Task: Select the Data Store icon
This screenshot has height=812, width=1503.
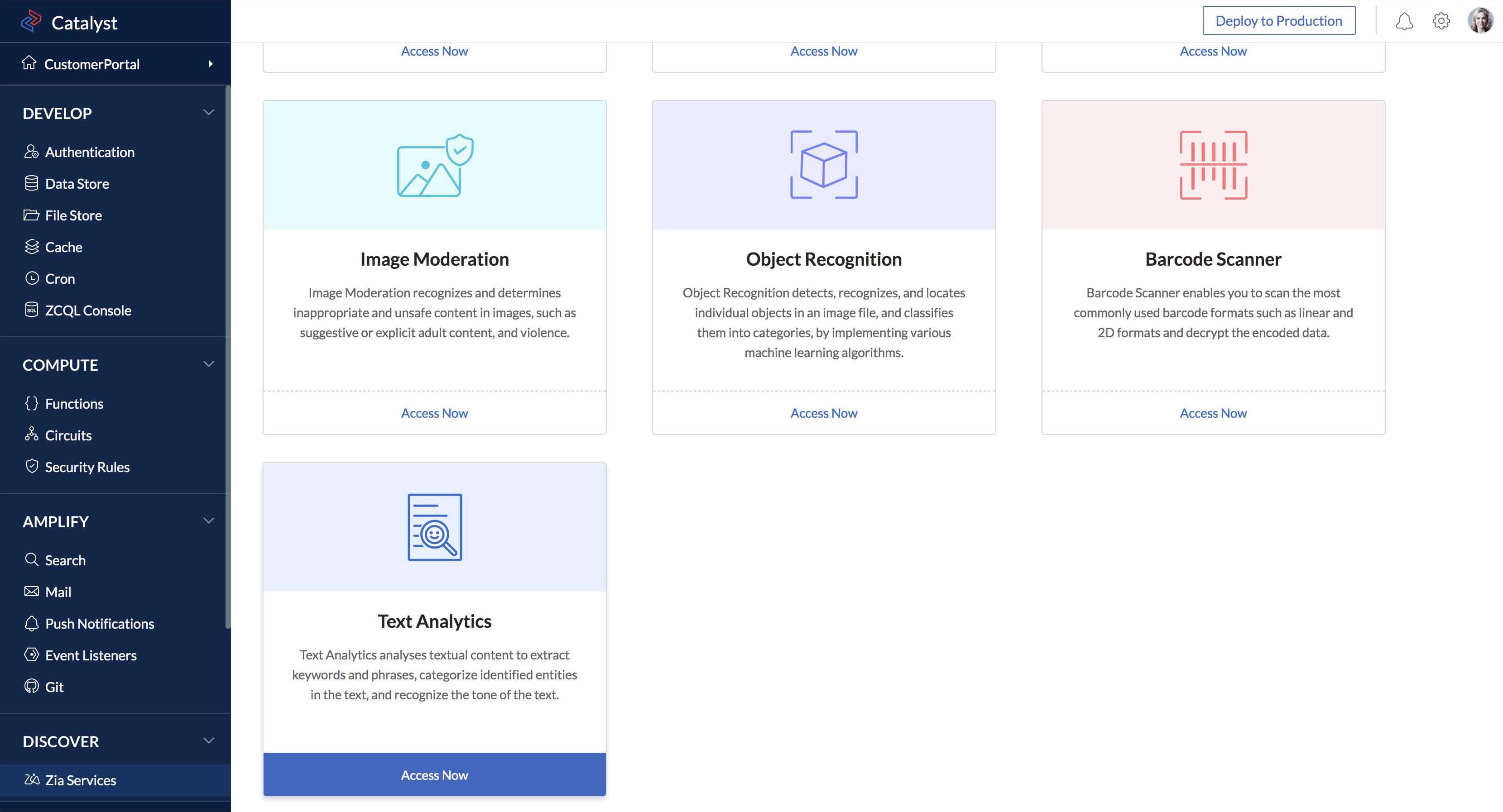Action: click(32, 183)
